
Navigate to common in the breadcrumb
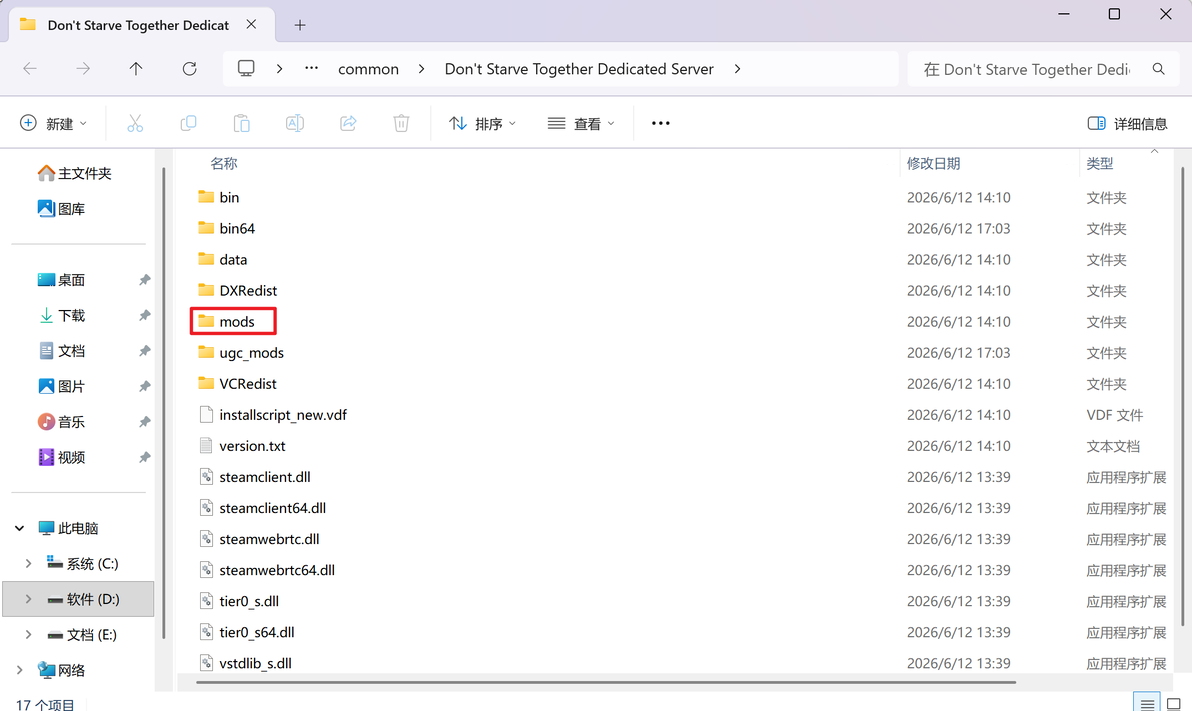[368, 69]
